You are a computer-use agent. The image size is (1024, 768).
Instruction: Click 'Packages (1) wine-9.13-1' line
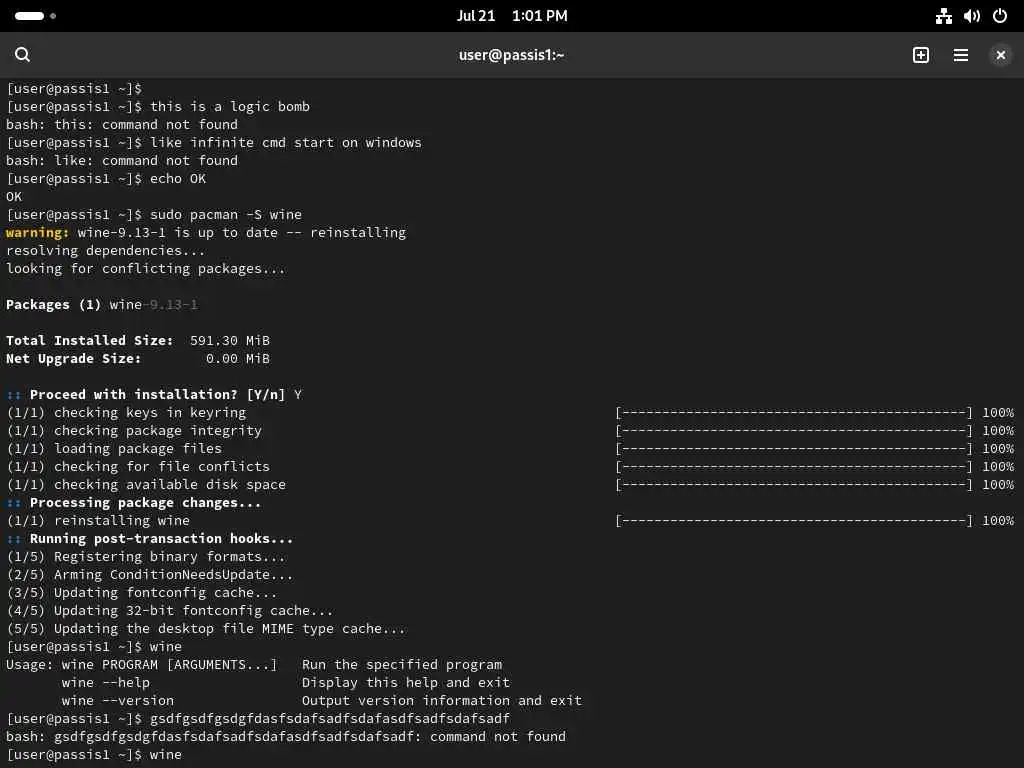102,304
